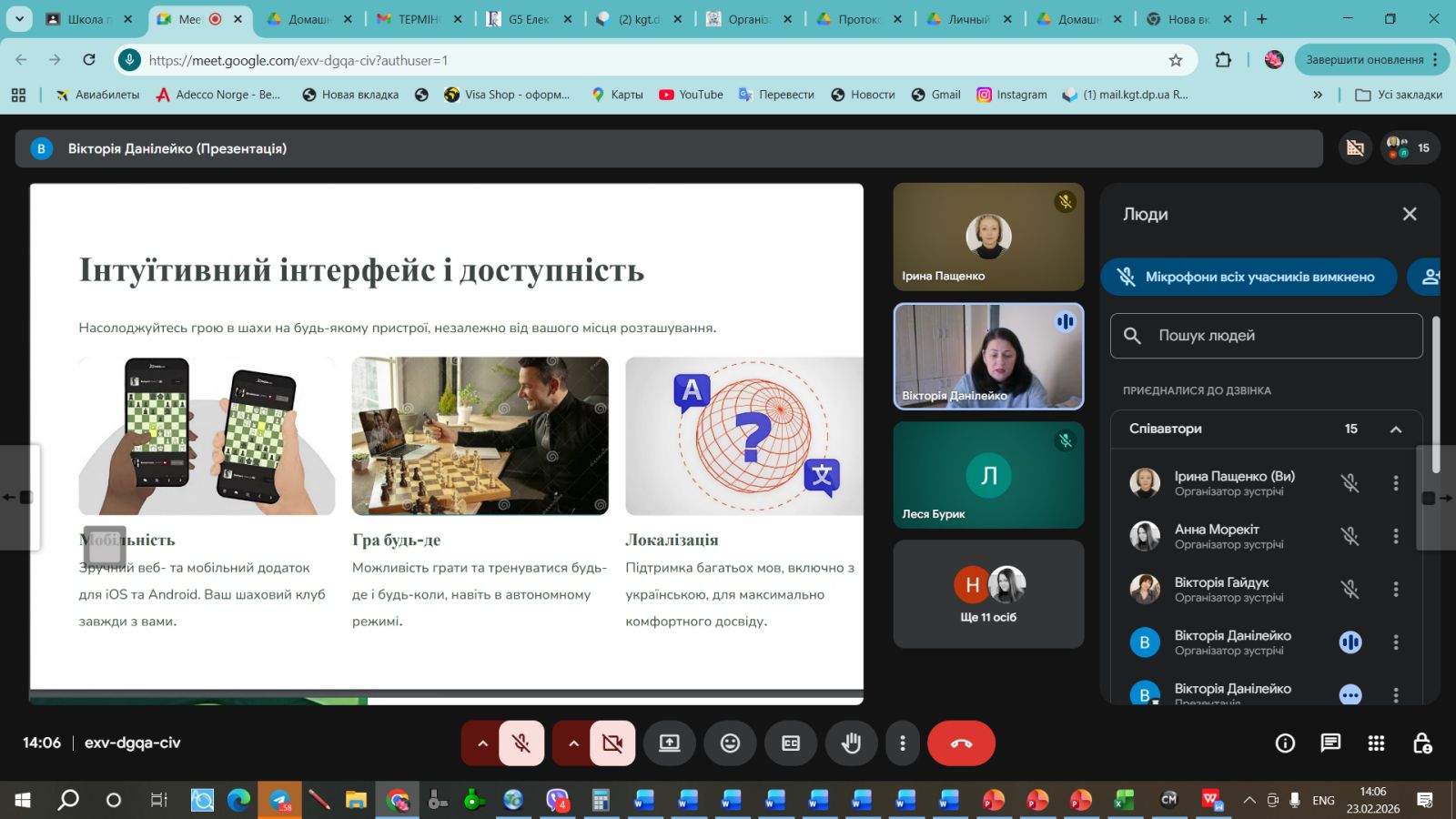Click Мікрофони всіх учасників вимкнено button
1456x819 pixels.
click(1249, 278)
